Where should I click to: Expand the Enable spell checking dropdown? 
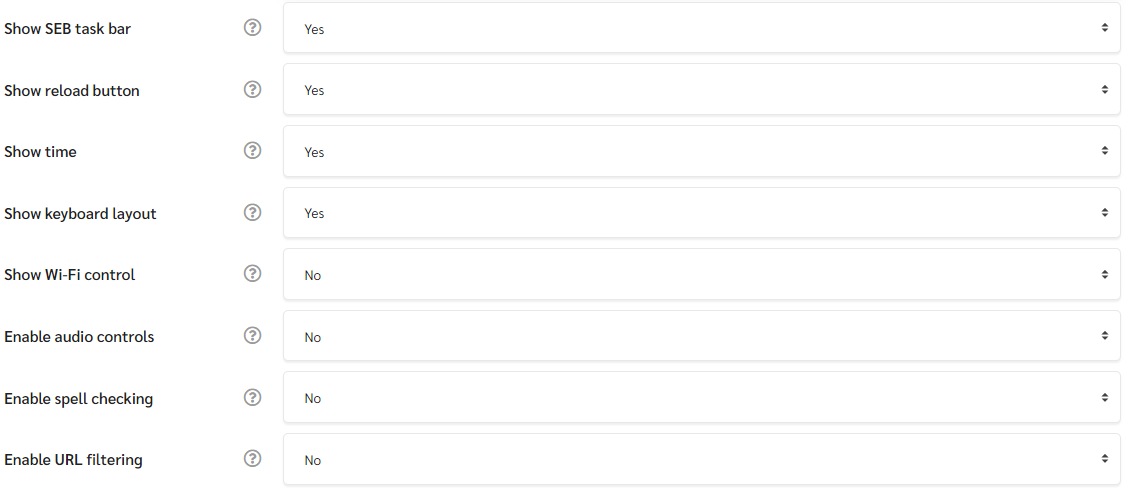702,398
